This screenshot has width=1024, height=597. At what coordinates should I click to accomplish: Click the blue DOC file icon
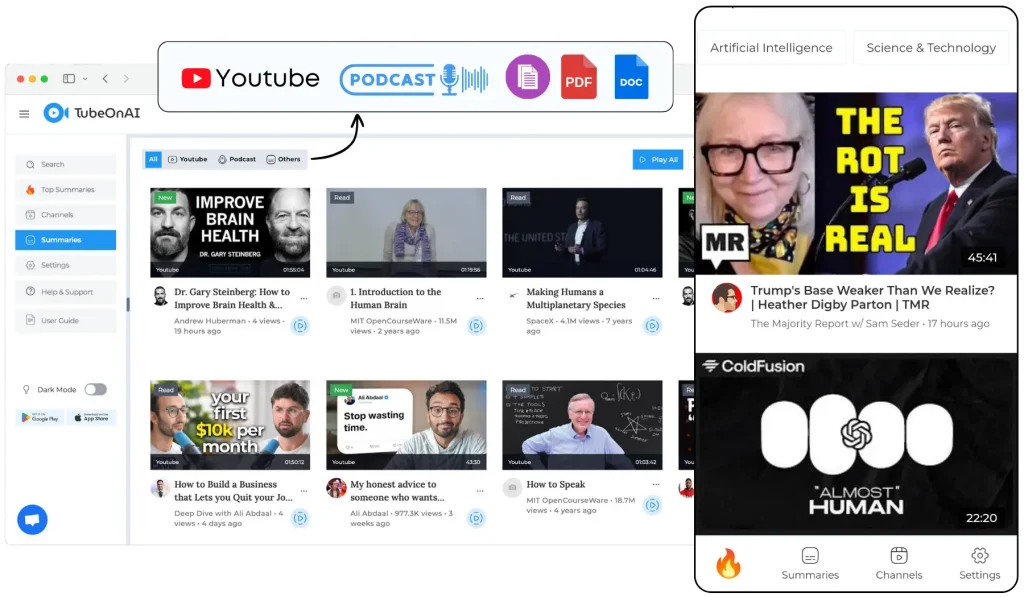(x=631, y=77)
